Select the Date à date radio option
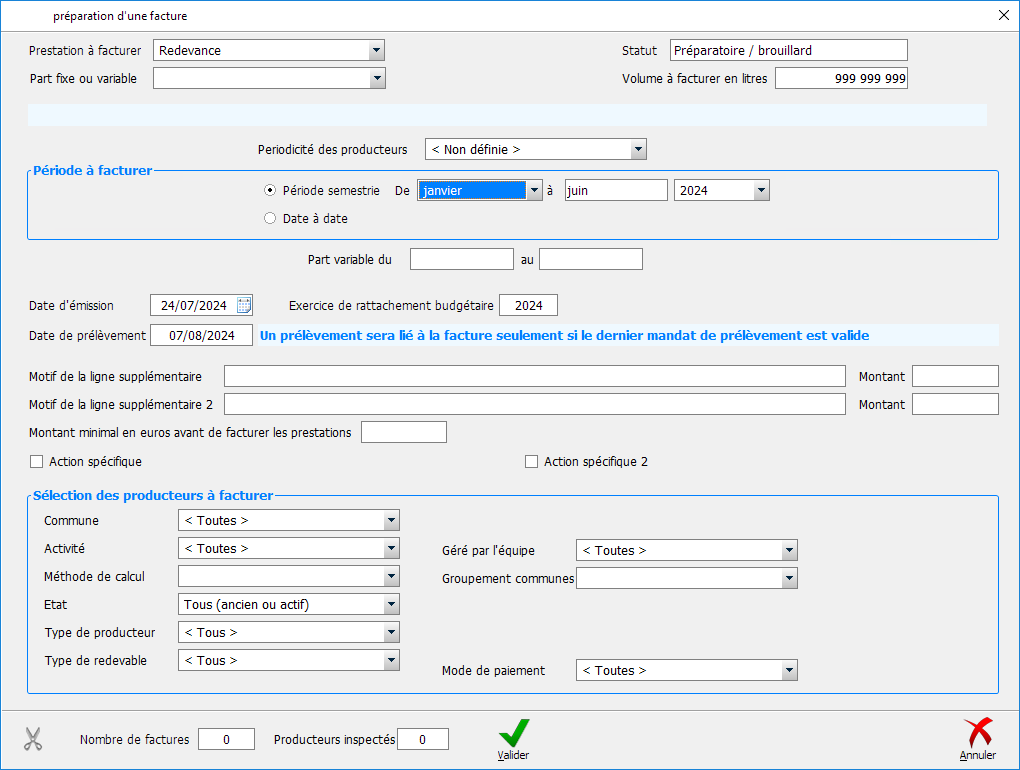 pyautogui.click(x=270, y=218)
